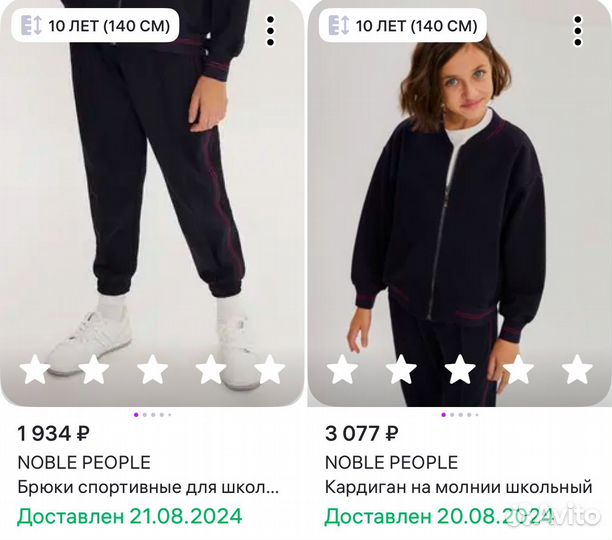Open the 'Брюки спортивные для школ...' title

(x=149, y=488)
